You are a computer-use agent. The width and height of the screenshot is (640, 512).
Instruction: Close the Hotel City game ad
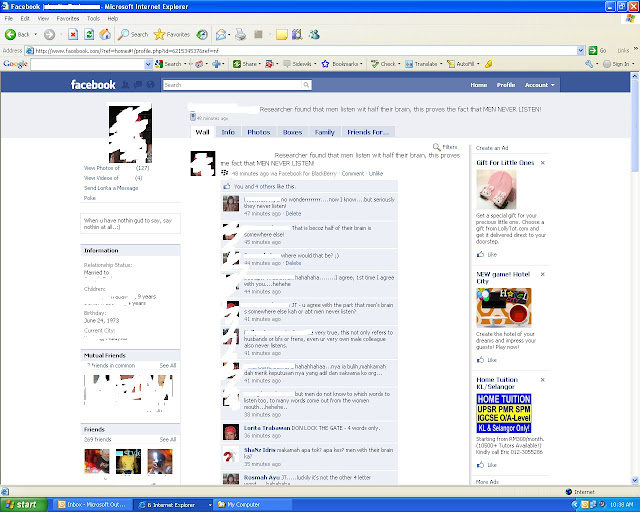coord(542,274)
